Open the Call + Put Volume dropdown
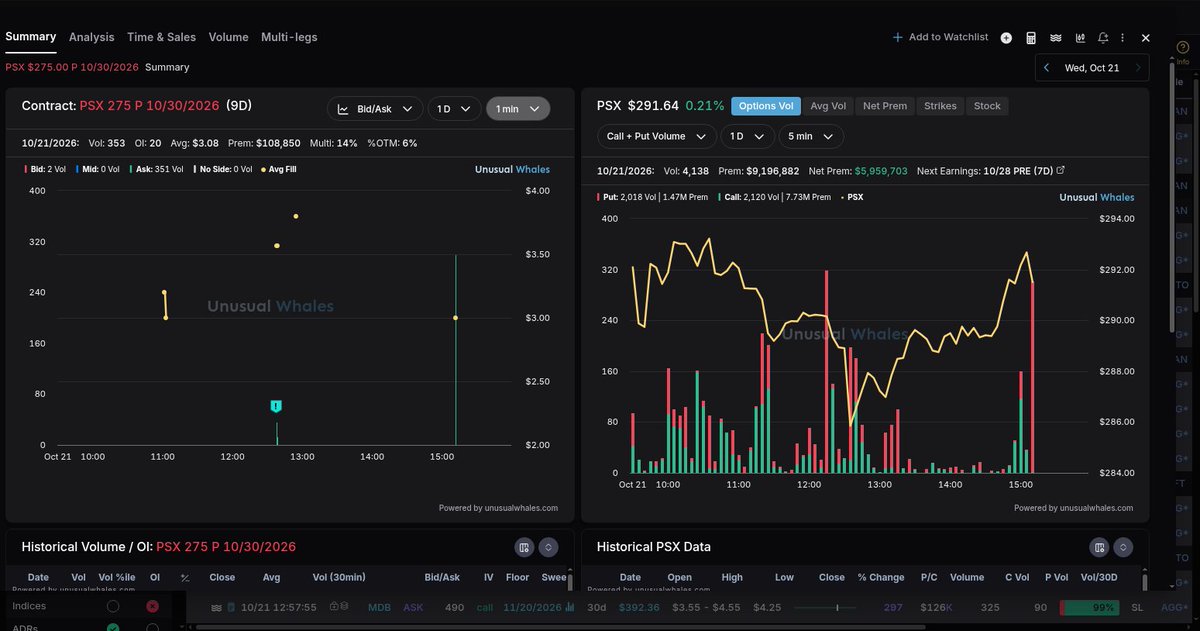The width and height of the screenshot is (1200, 631). pos(657,136)
